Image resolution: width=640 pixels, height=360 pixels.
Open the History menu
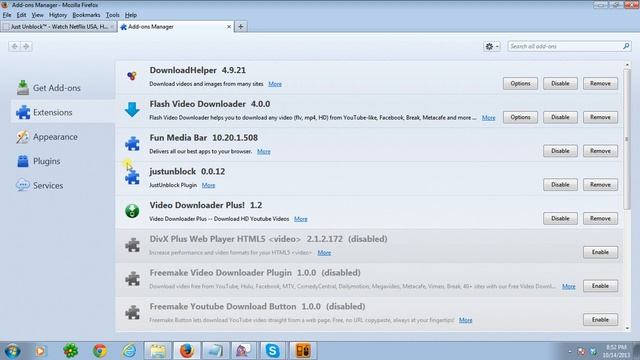58,15
